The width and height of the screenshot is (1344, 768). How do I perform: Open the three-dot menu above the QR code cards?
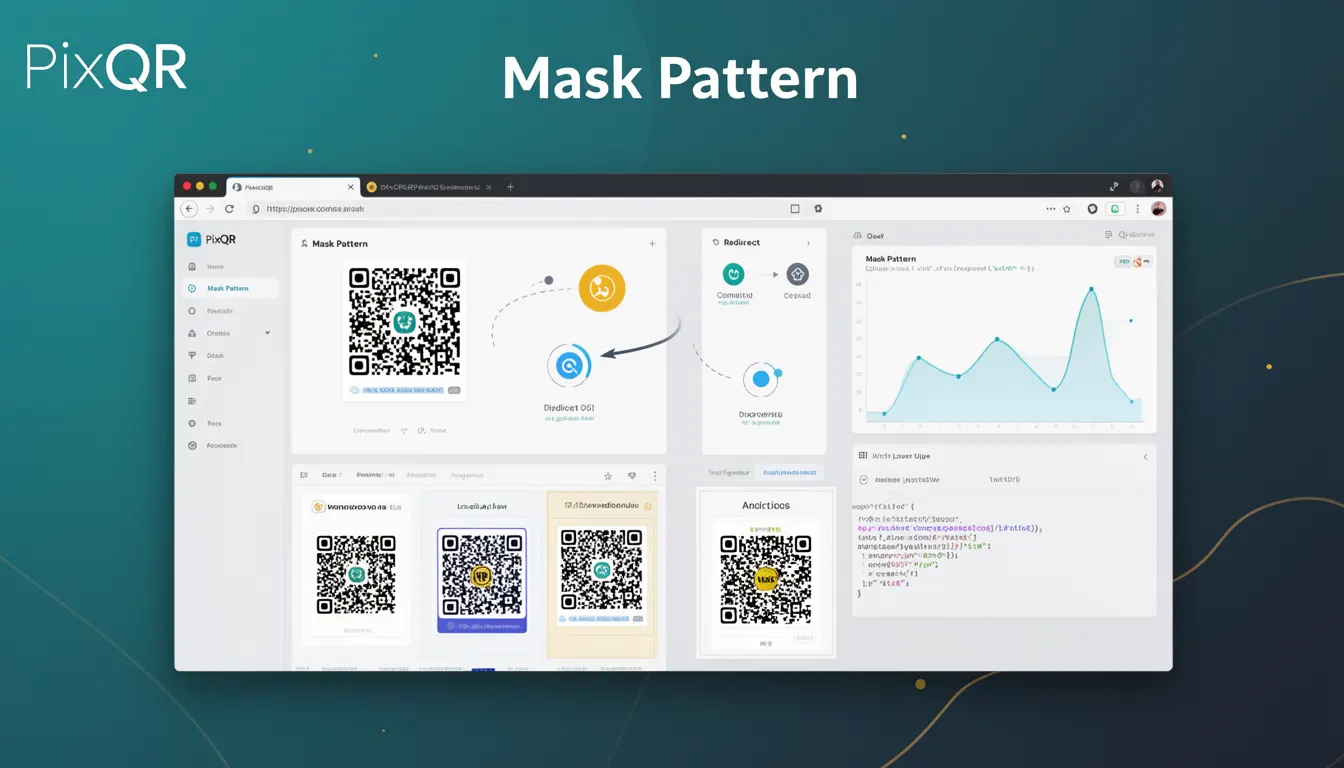[x=655, y=476]
